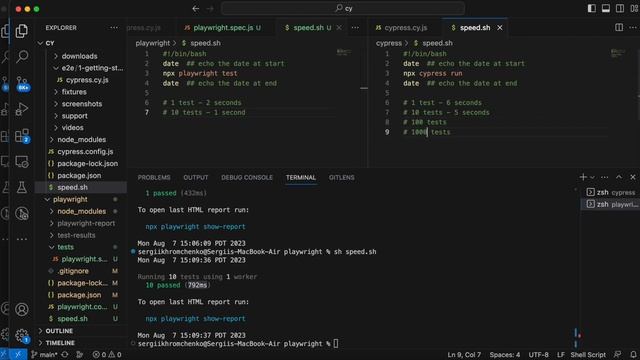Open more actions for right editor group
The width and height of the screenshot is (640, 360).
tap(633, 27)
